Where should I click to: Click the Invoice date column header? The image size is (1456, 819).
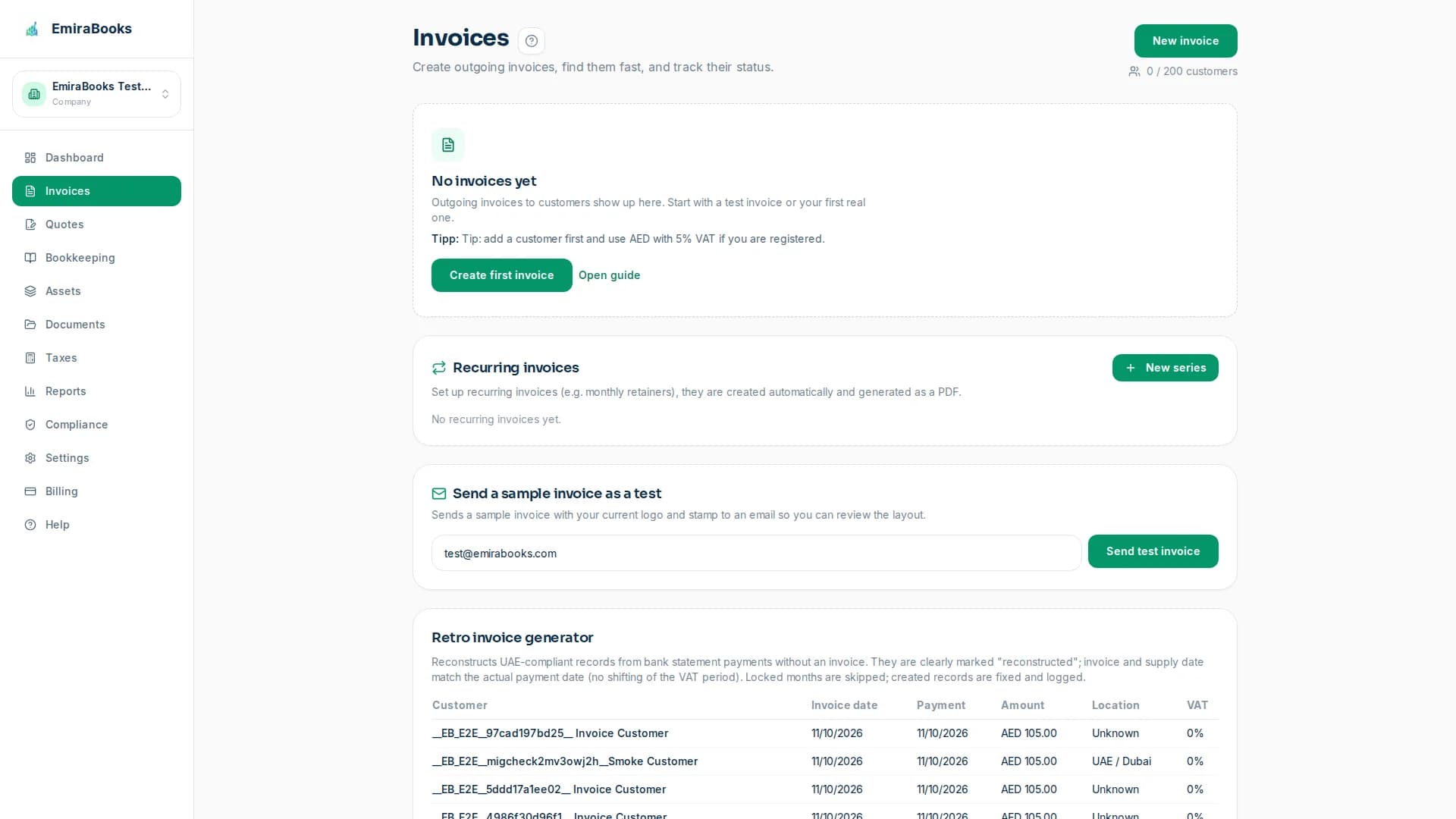(x=844, y=705)
